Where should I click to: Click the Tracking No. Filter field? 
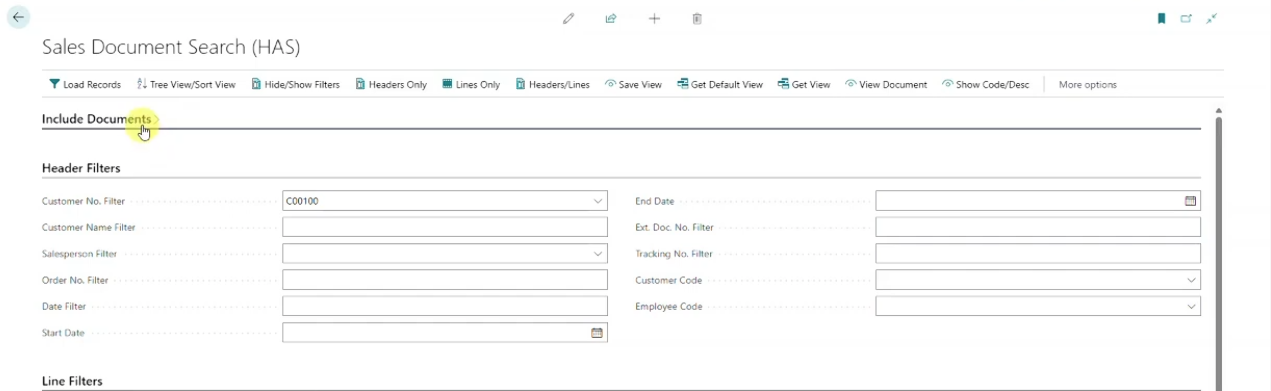click(x=1038, y=254)
